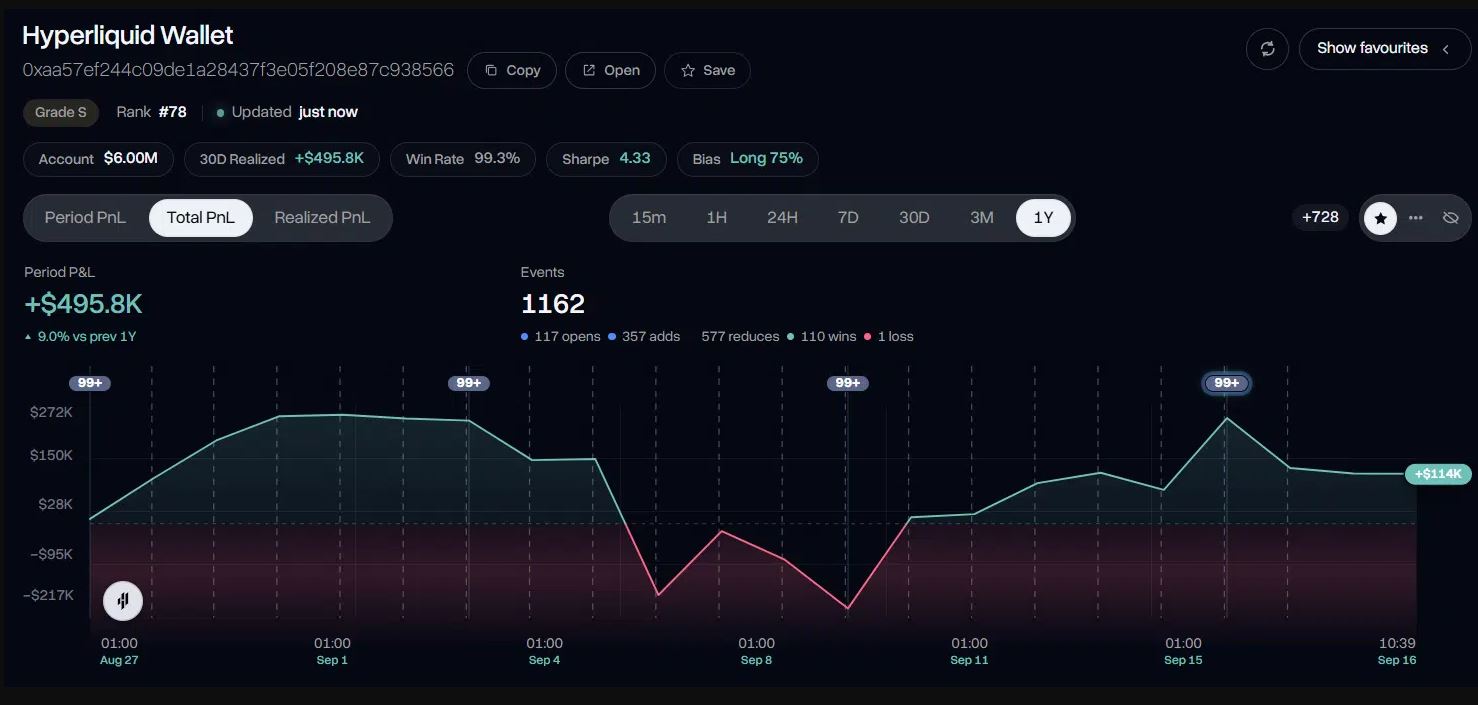
Task: Select the 24H timeframe
Action: coord(782,217)
